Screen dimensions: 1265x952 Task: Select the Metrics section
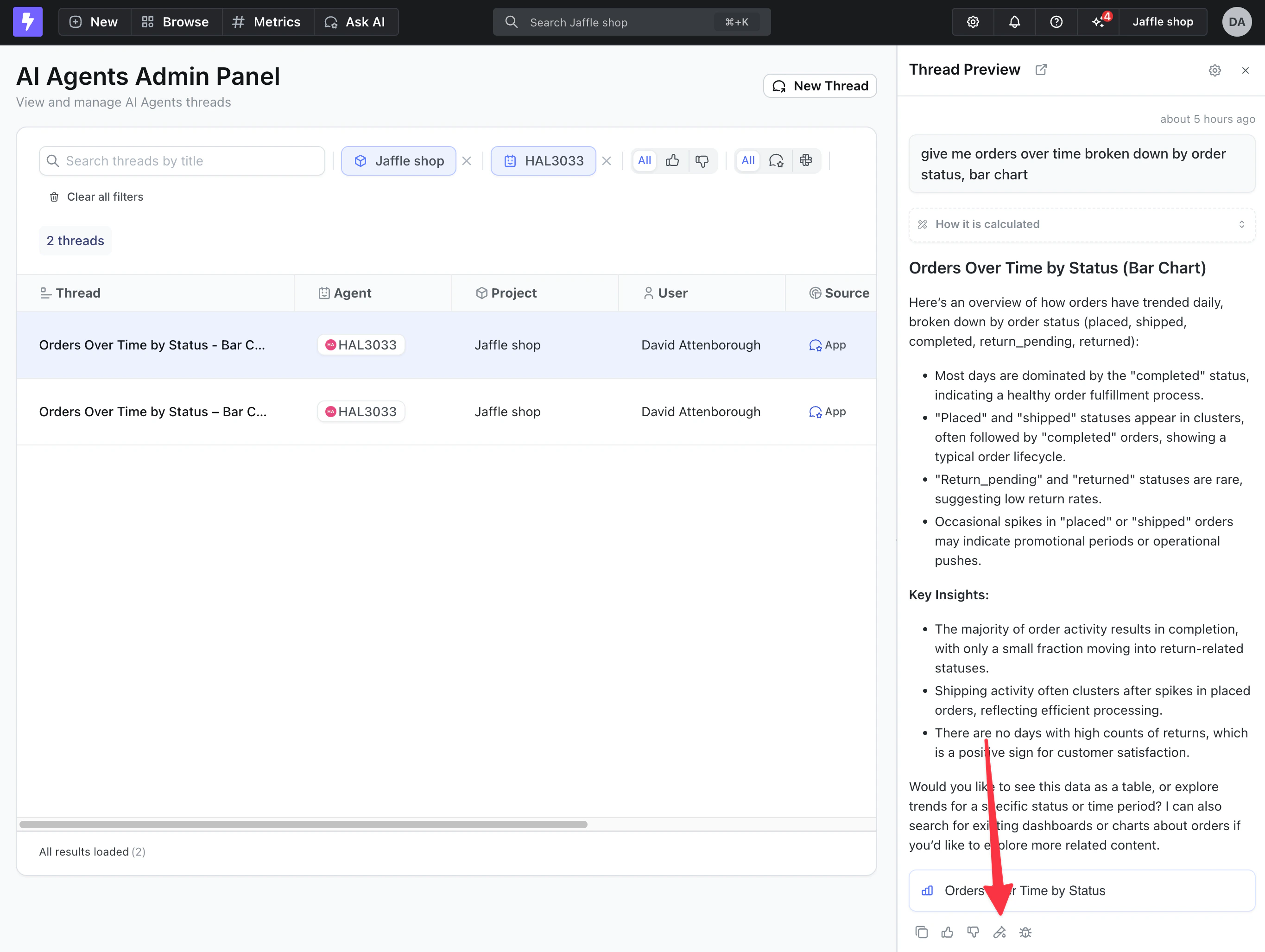click(267, 22)
